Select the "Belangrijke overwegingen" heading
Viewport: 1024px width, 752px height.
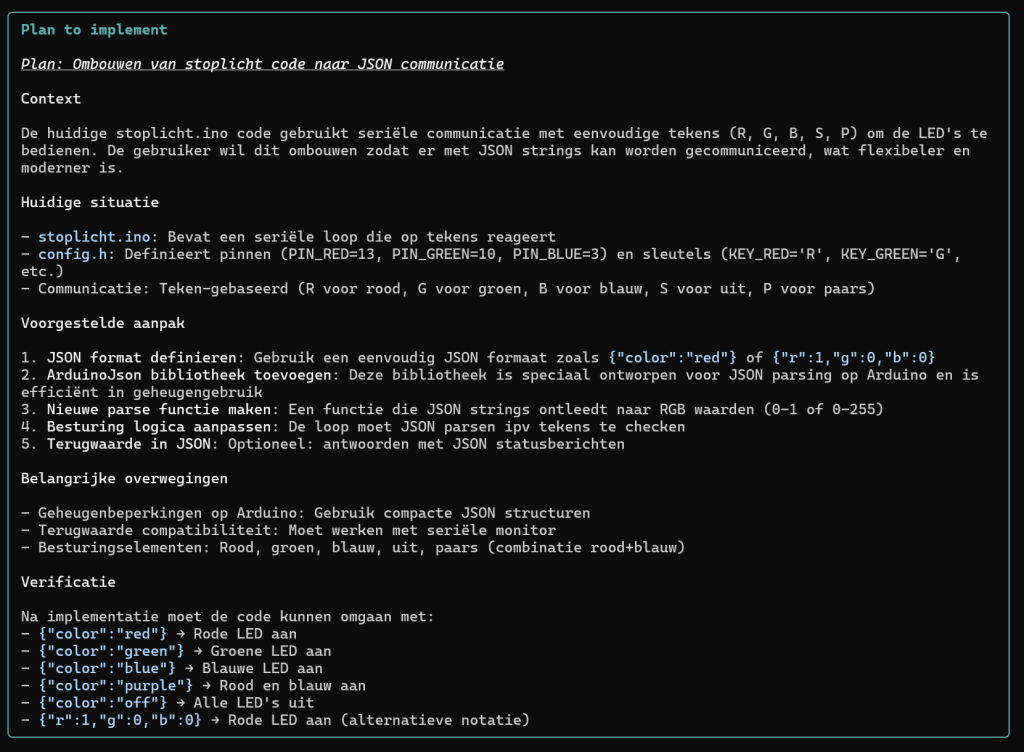pos(123,478)
